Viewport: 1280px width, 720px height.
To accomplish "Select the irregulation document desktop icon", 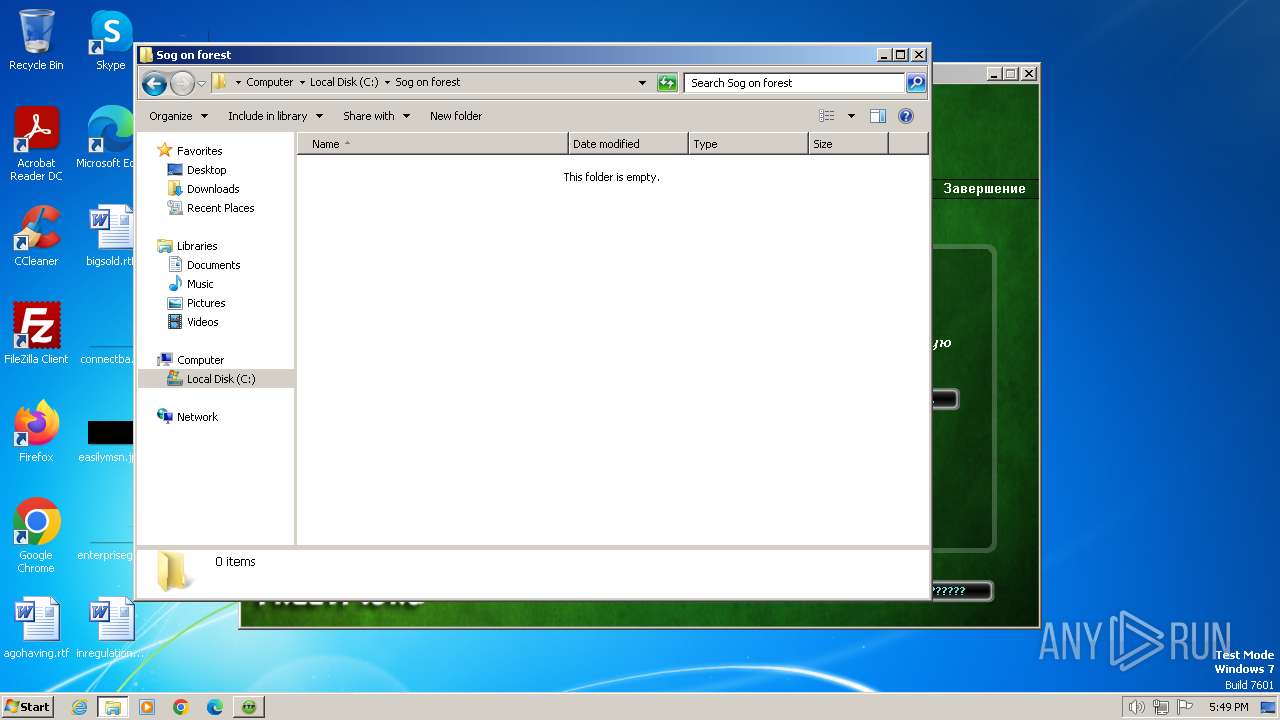I will coord(110,628).
